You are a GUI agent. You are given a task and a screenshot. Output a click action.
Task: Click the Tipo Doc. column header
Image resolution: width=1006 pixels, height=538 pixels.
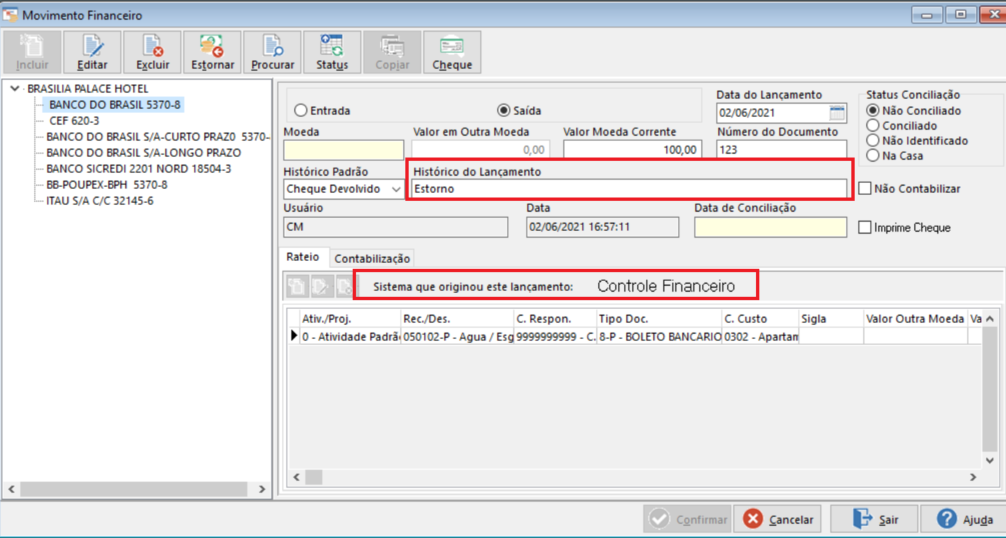coord(659,319)
